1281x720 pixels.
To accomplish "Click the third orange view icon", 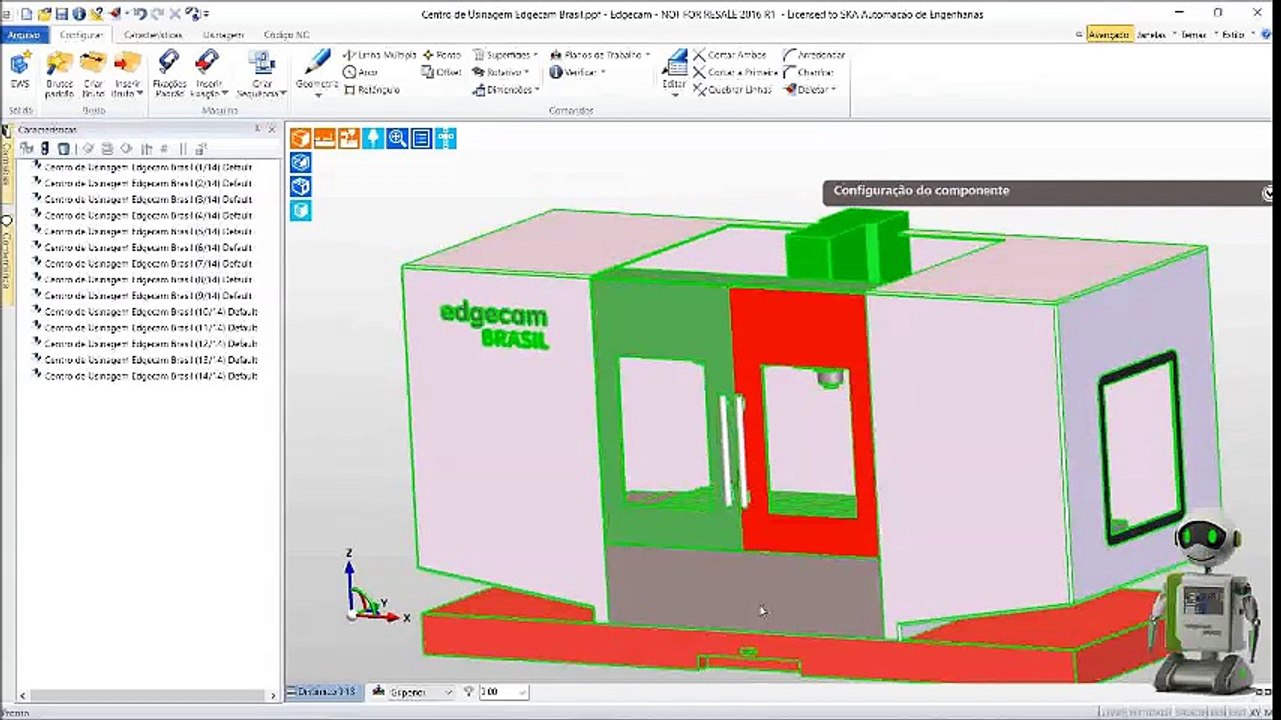I will click(348, 138).
